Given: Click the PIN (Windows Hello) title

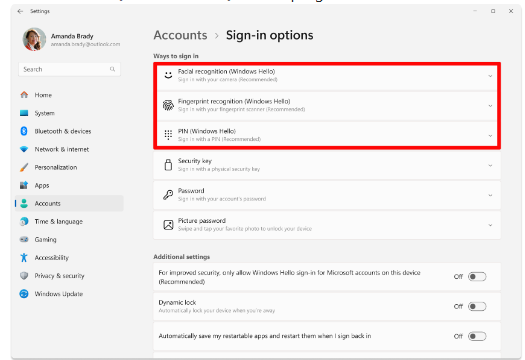Looking at the screenshot, I should 207,131.
